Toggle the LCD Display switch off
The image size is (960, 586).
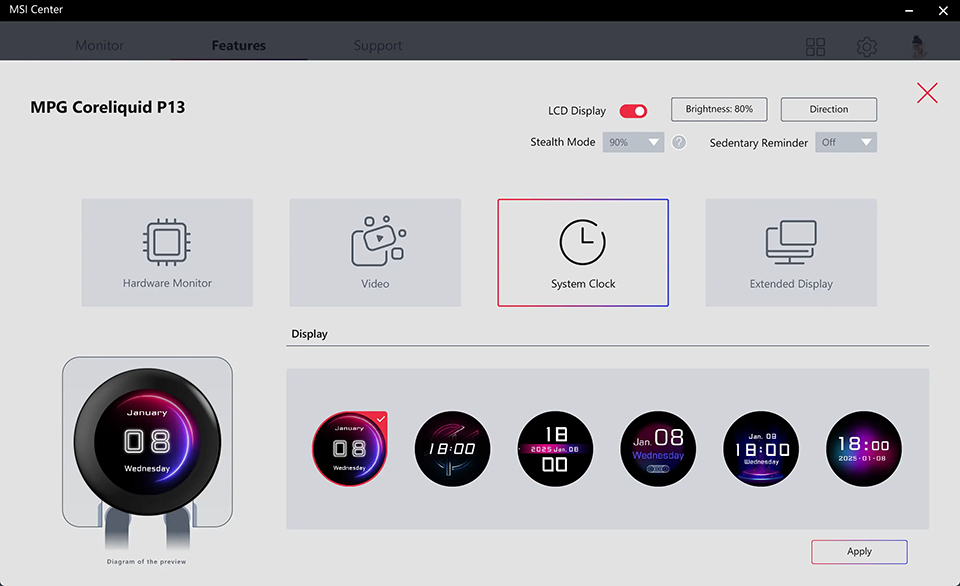tap(633, 111)
